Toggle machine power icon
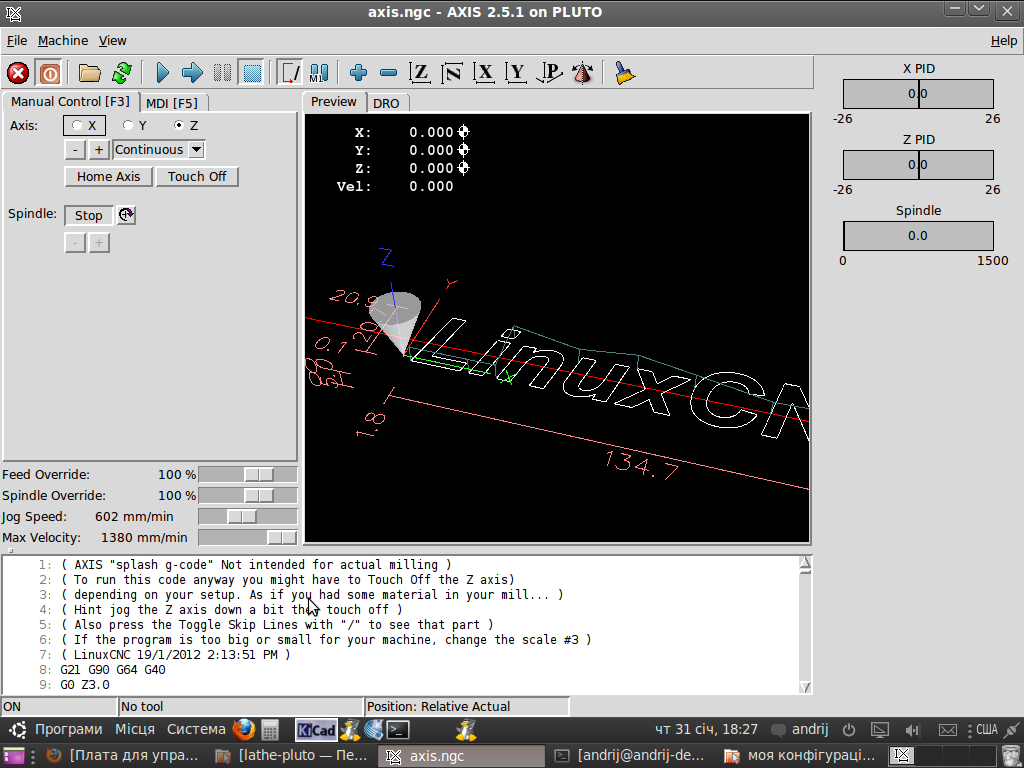 49,73
